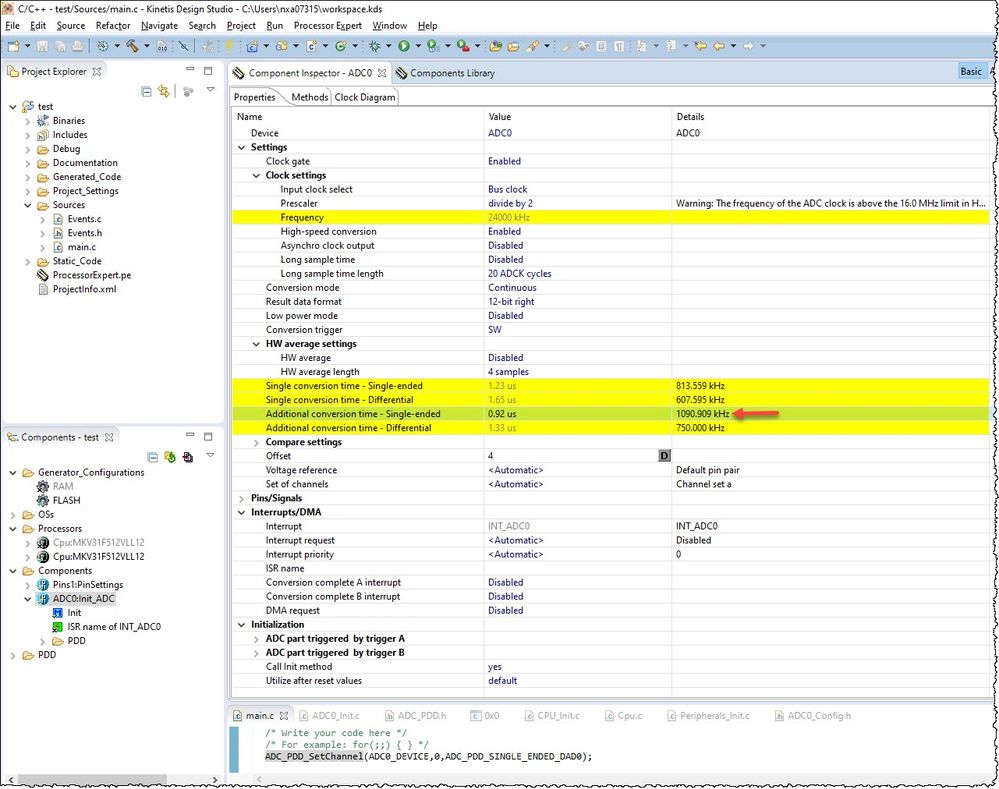Open the Project menu
The height and width of the screenshot is (789, 999).
pos(241,25)
